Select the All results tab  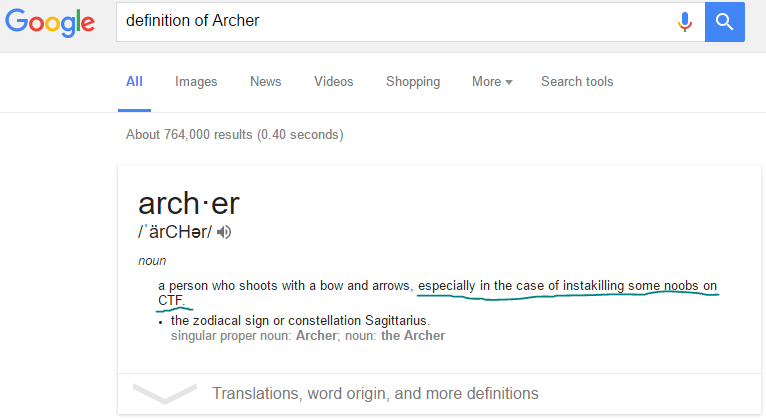click(134, 82)
